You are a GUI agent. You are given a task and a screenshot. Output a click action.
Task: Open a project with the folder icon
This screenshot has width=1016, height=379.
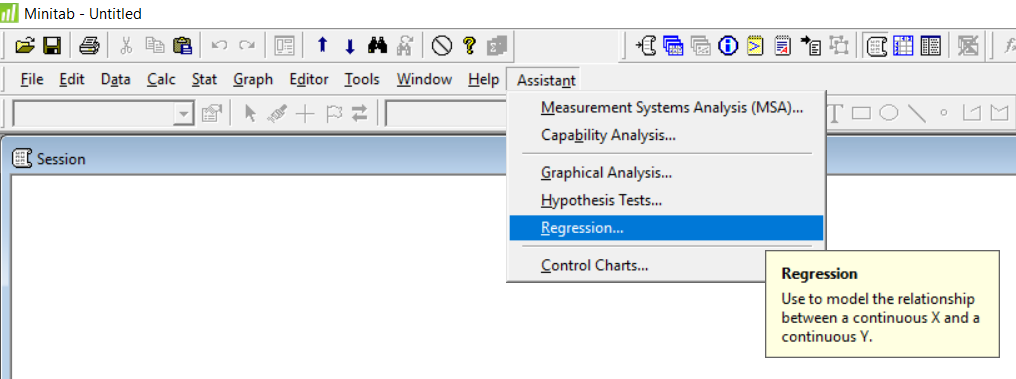25,46
